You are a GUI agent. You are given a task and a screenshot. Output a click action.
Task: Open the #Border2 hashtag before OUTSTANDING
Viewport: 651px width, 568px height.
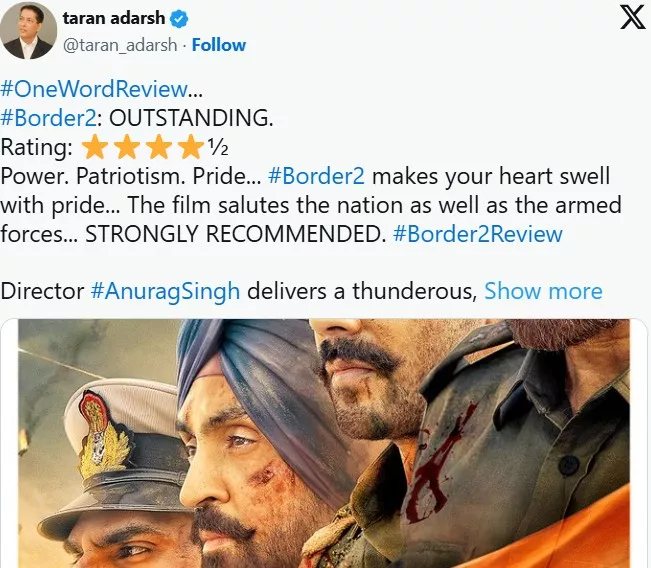pos(49,118)
